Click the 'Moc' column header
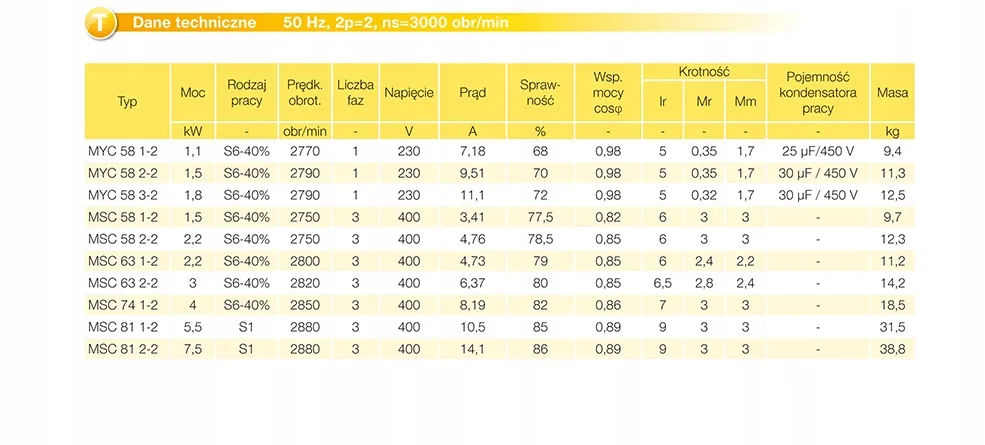The width and height of the screenshot is (985, 445). (x=192, y=93)
